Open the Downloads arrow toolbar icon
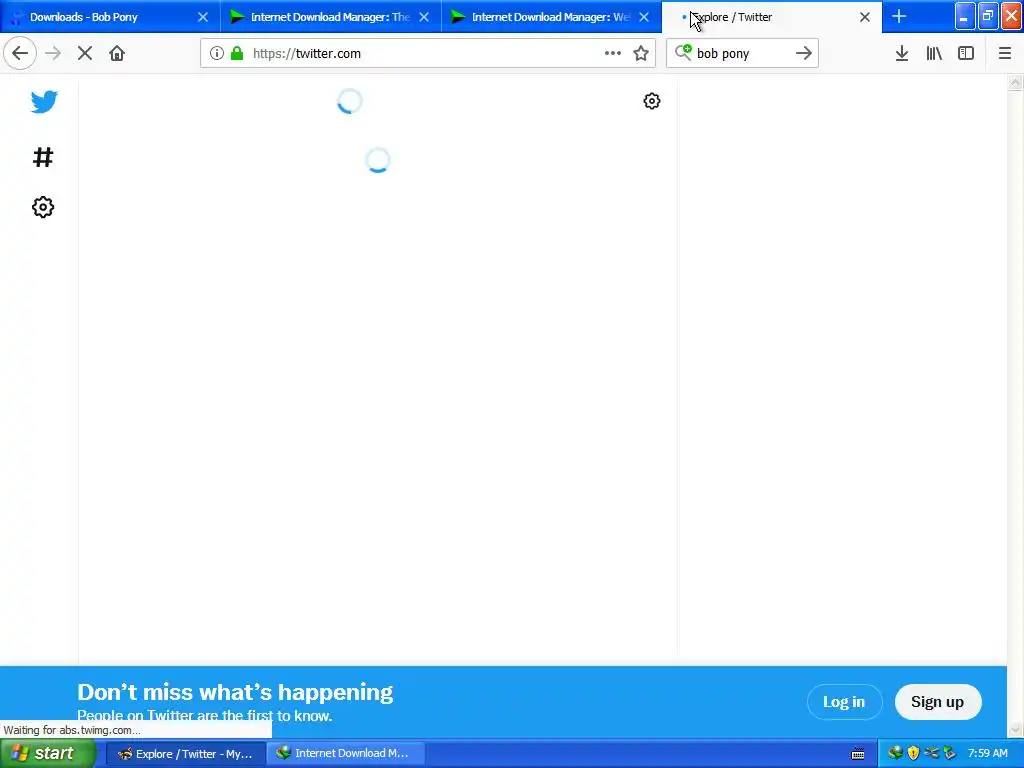This screenshot has width=1024, height=768. tap(902, 54)
